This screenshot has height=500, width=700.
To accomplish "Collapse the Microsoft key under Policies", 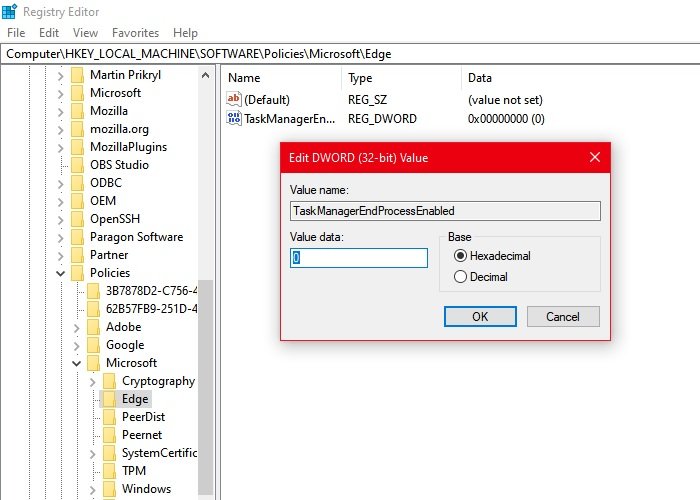I will [77, 363].
